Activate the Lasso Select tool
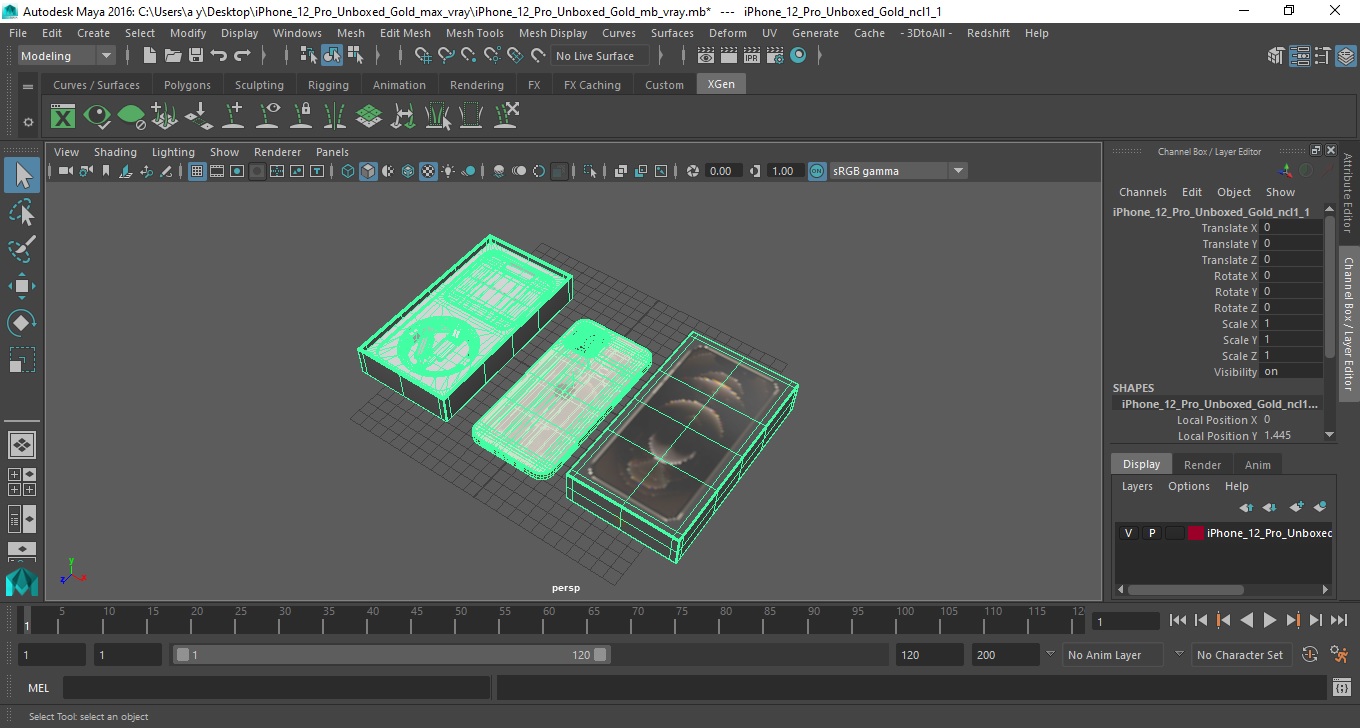 [x=22, y=213]
